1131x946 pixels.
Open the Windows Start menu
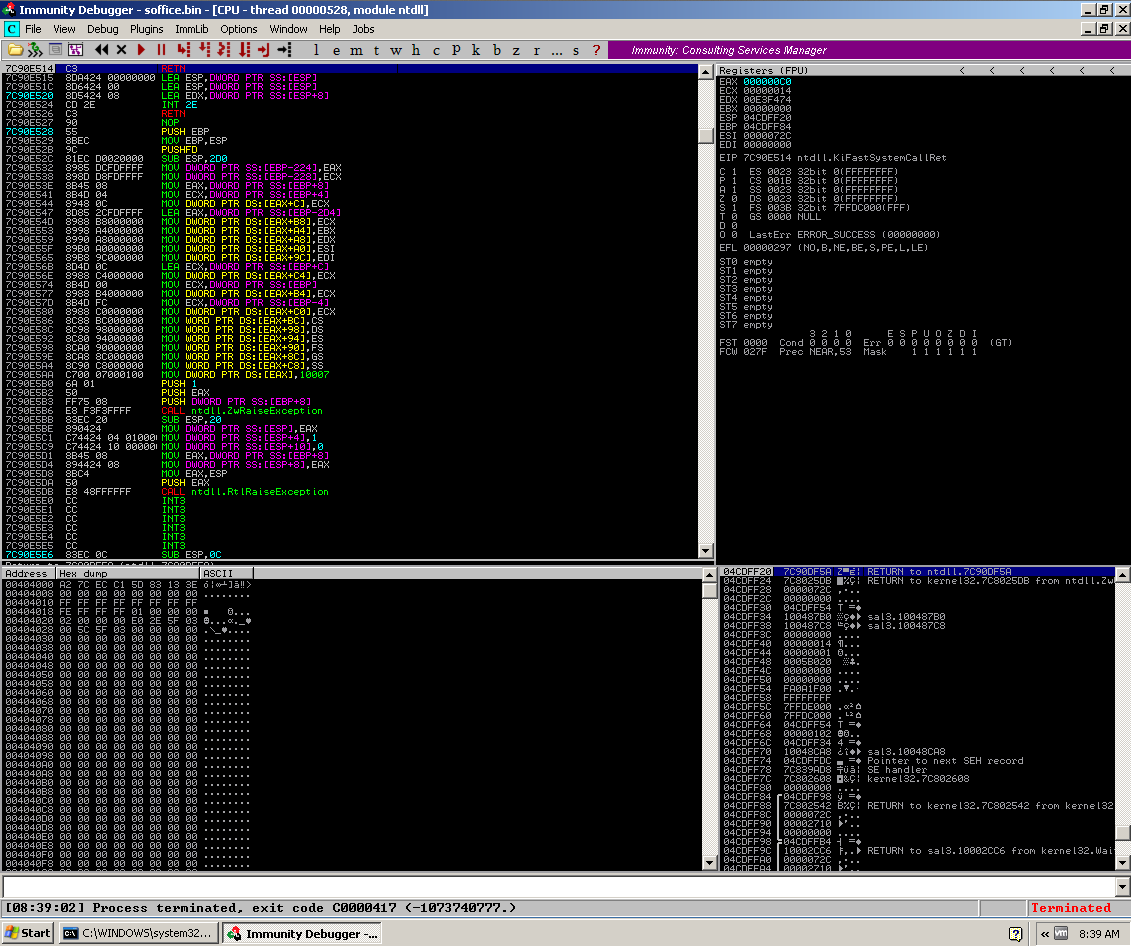[29, 933]
